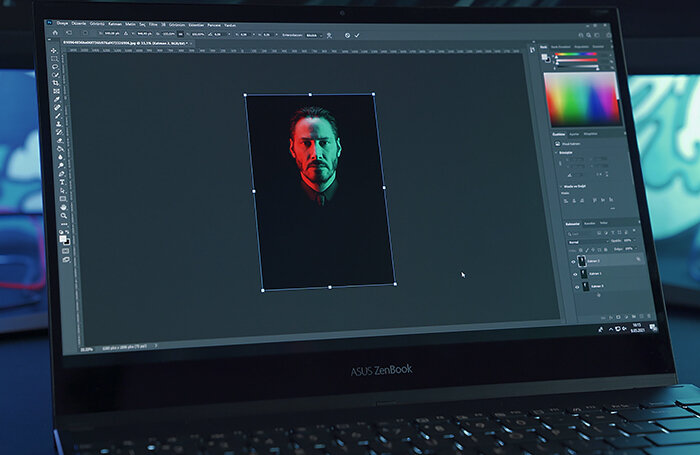Open the Katman menu
The width and height of the screenshot is (700, 455).
pyautogui.click(x=115, y=24)
